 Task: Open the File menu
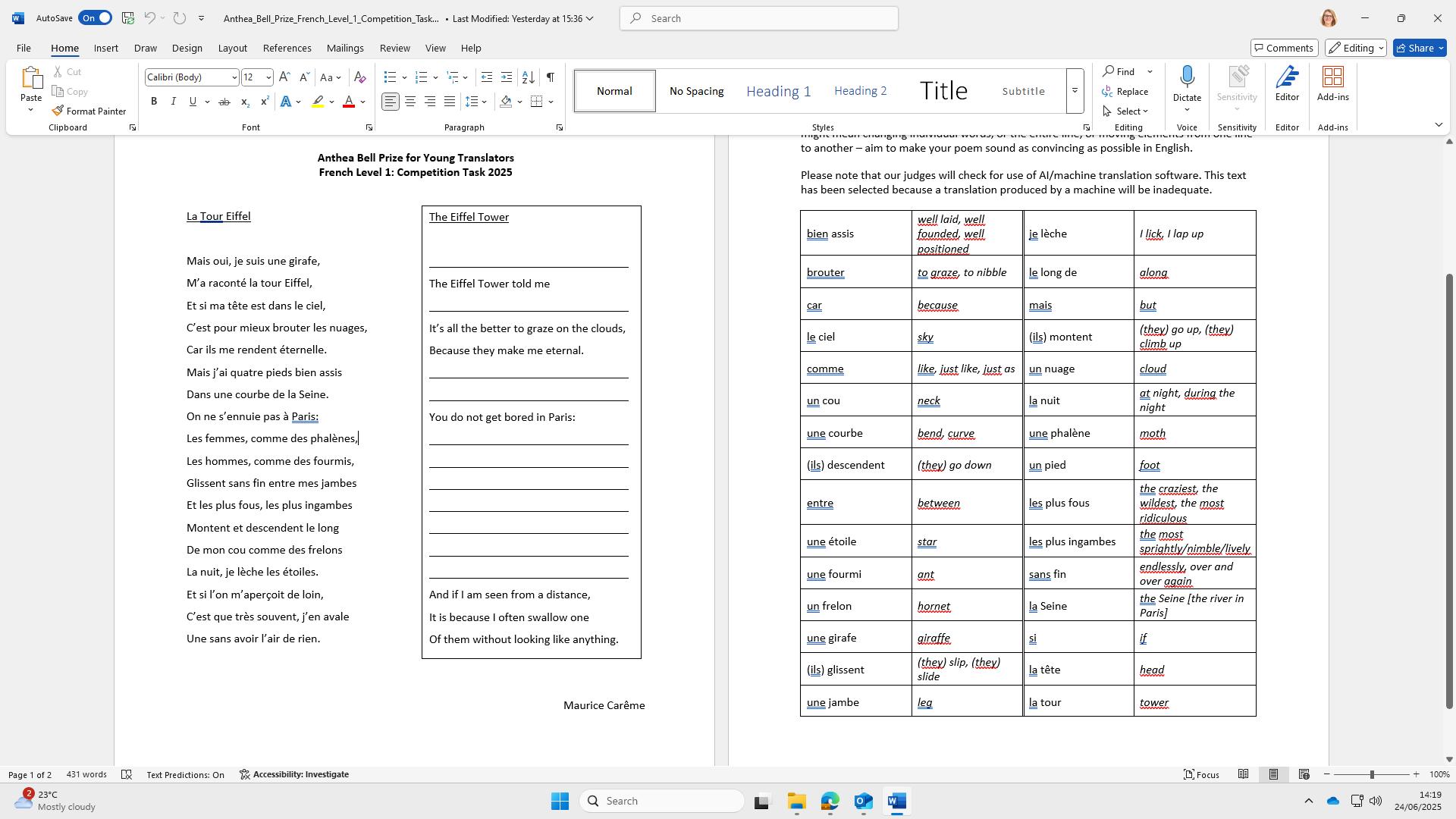[24, 48]
